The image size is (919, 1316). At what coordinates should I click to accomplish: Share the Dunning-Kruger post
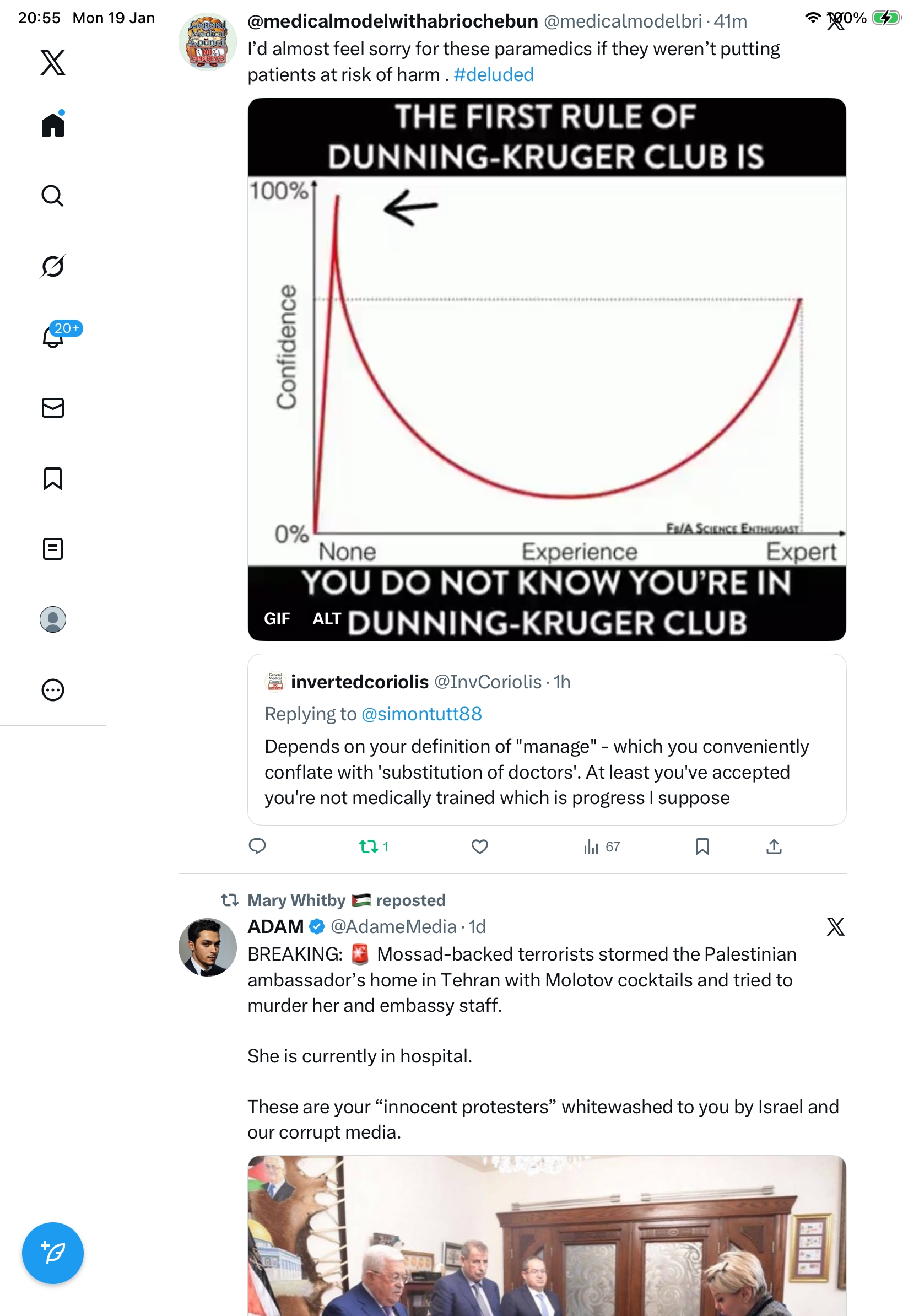774,846
